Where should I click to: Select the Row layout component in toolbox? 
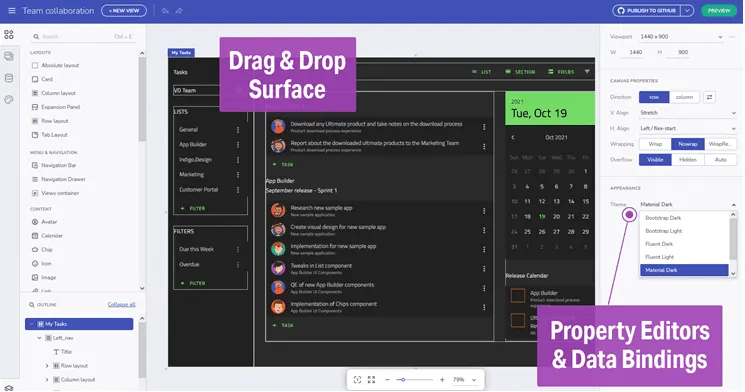click(x=50, y=121)
